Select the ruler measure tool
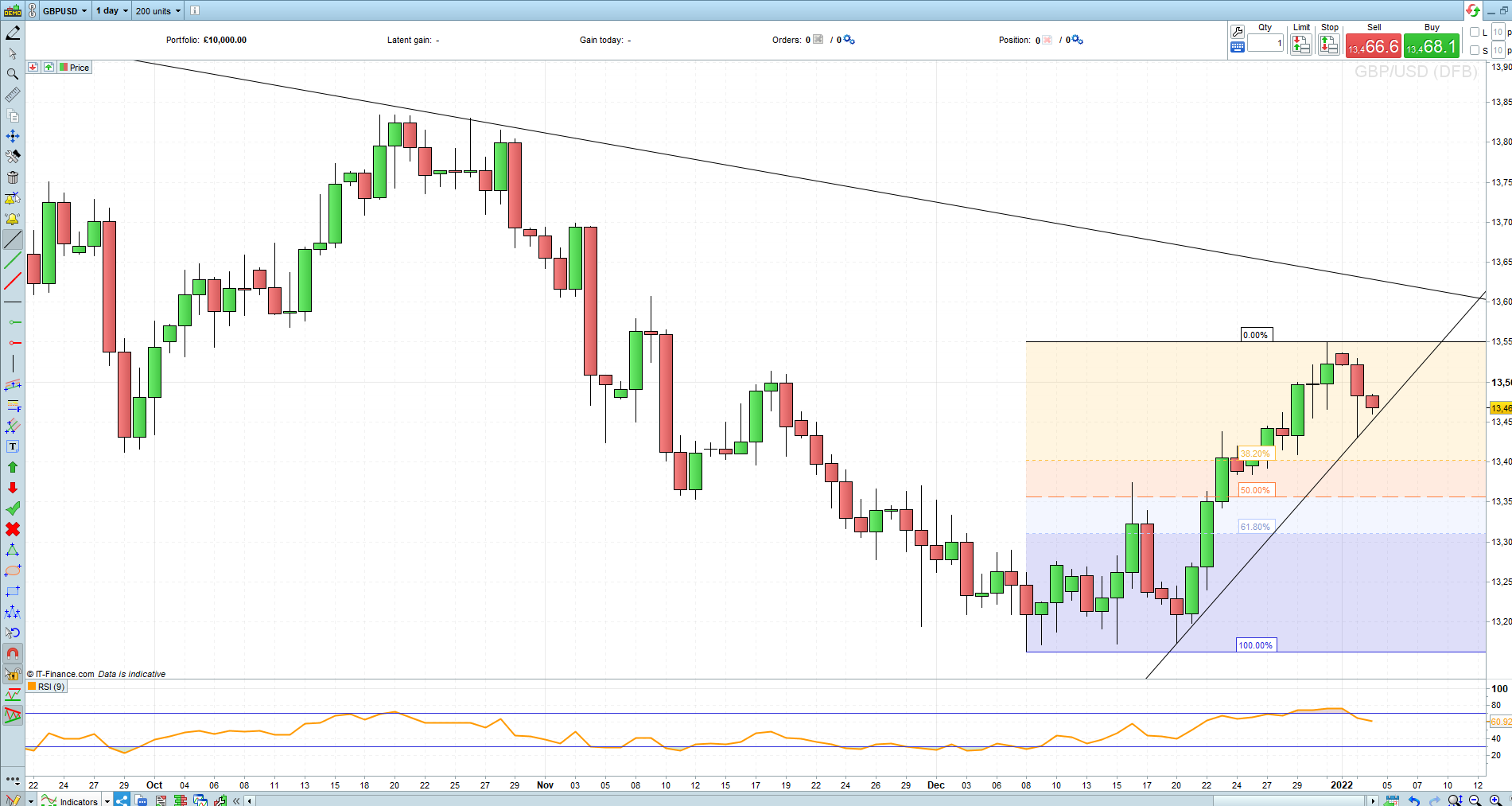Image resolution: width=1512 pixels, height=806 pixels. (x=13, y=95)
